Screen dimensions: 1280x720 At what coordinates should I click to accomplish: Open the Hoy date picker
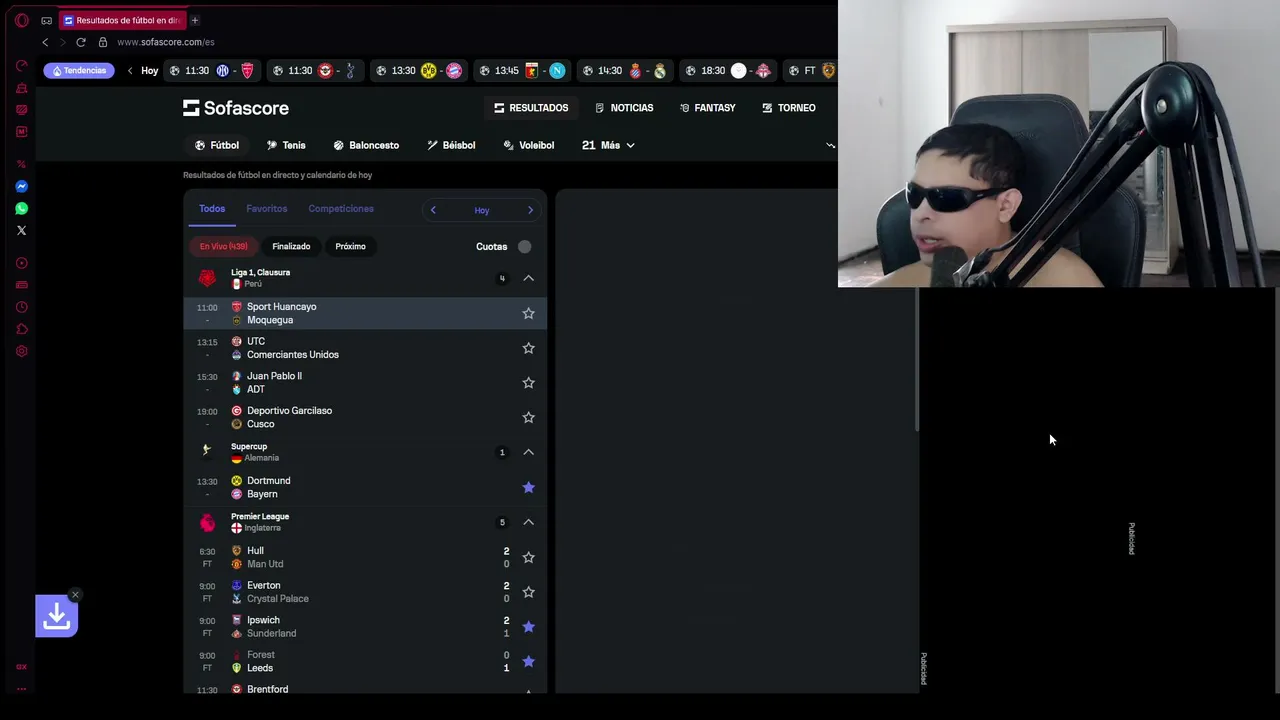[482, 210]
